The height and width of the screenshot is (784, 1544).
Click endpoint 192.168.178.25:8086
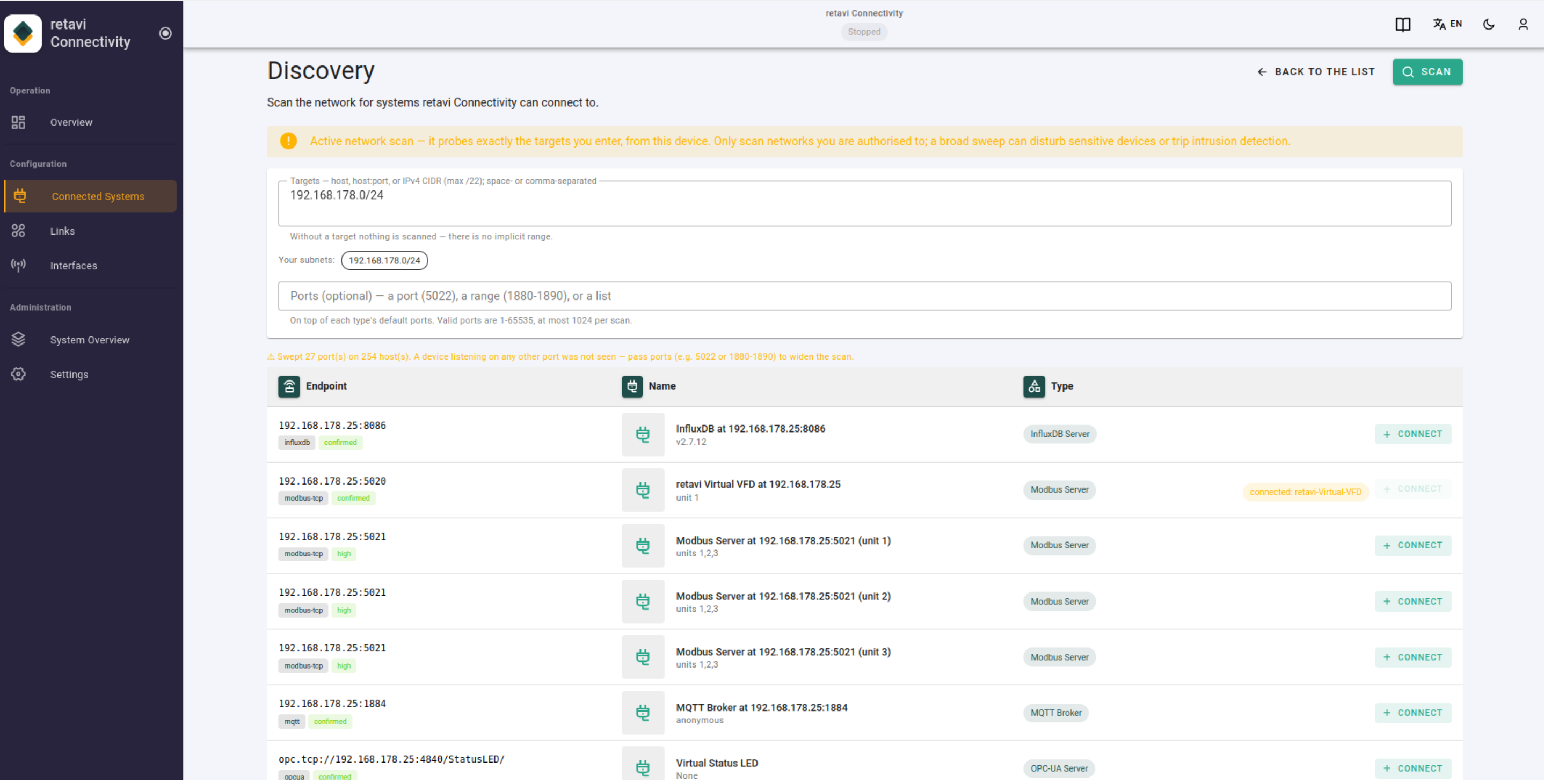(332, 427)
